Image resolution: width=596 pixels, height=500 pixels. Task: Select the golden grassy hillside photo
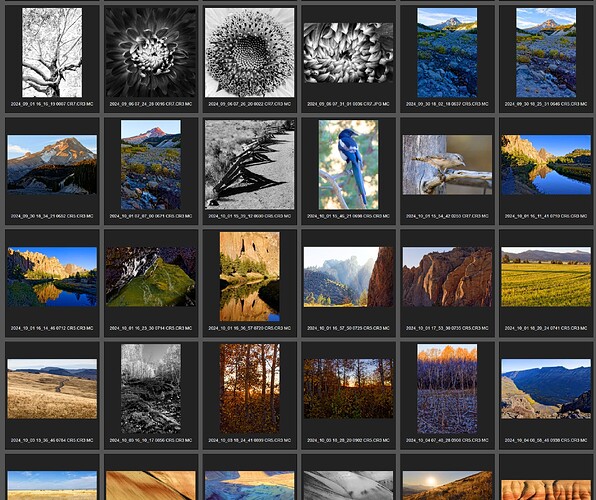(x=52, y=389)
